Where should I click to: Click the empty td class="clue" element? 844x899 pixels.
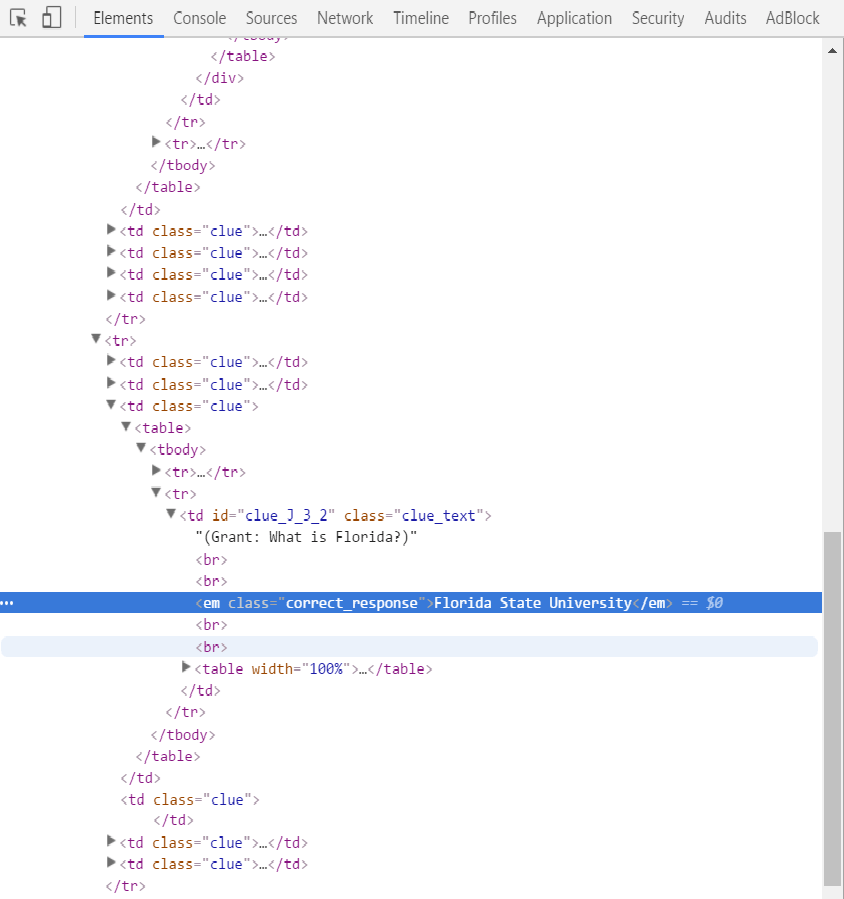tap(190, 799)
